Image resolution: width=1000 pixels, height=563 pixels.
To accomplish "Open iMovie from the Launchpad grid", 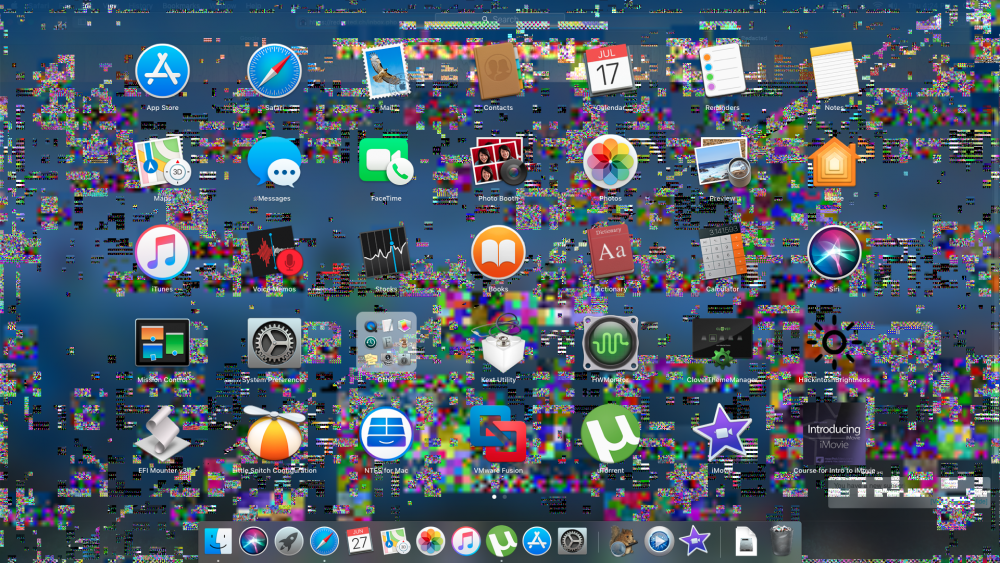I will (x=722, y=434).
